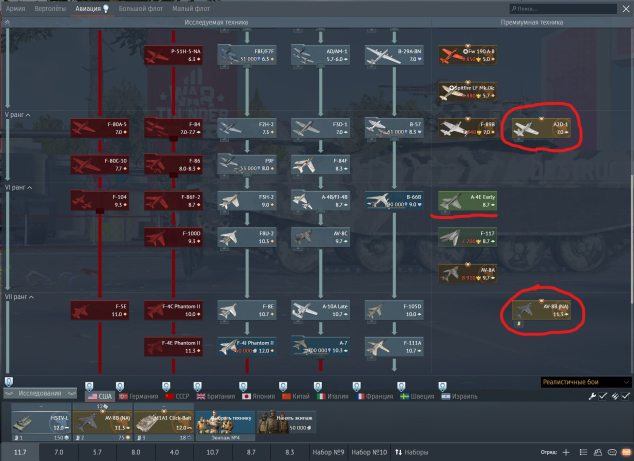Pick the F-117 premium aircraft
Viewport: 634px width, 461px height.
click(468, 237)
